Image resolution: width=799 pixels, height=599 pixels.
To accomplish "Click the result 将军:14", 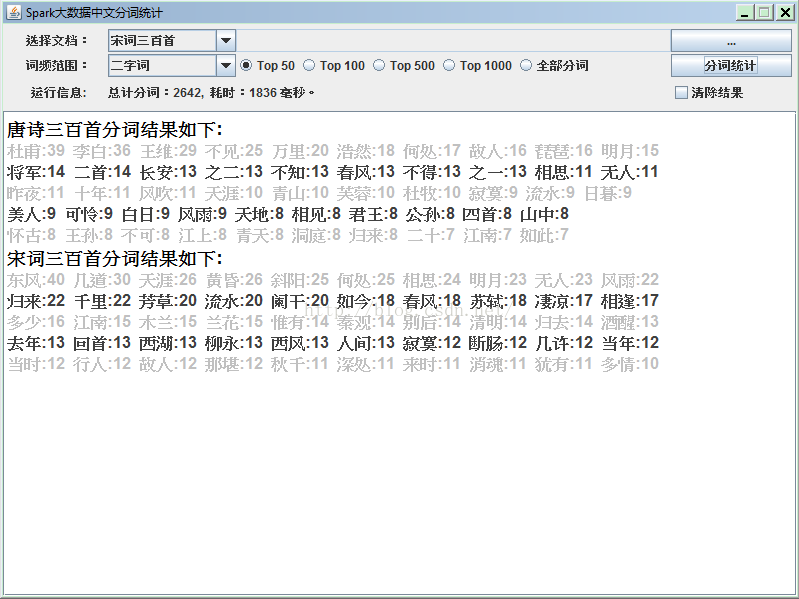I will [x=36, y=172].
